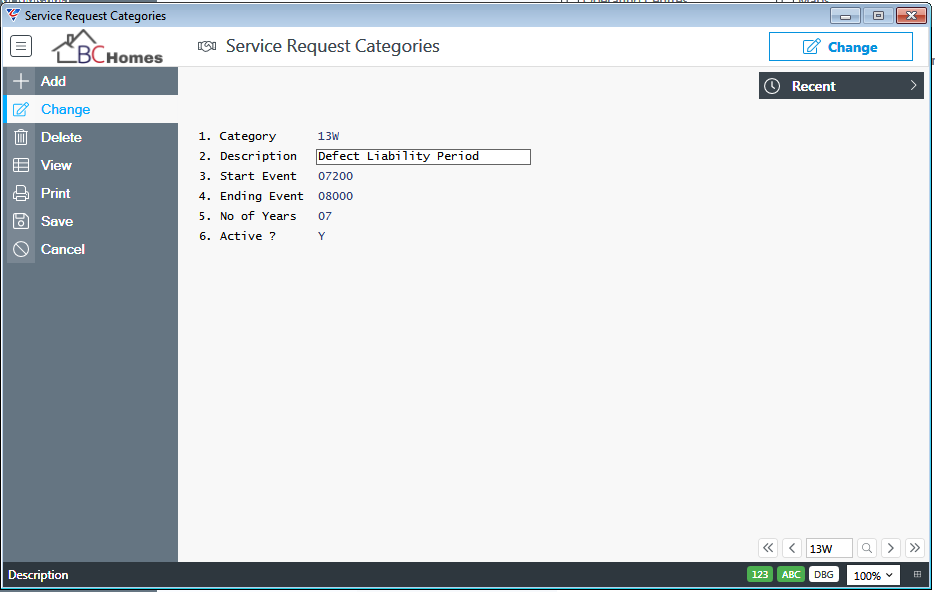Choose Print in the sidebar
Image resolution: width=935 pixels, height=592 pixels.
(55, 193)
